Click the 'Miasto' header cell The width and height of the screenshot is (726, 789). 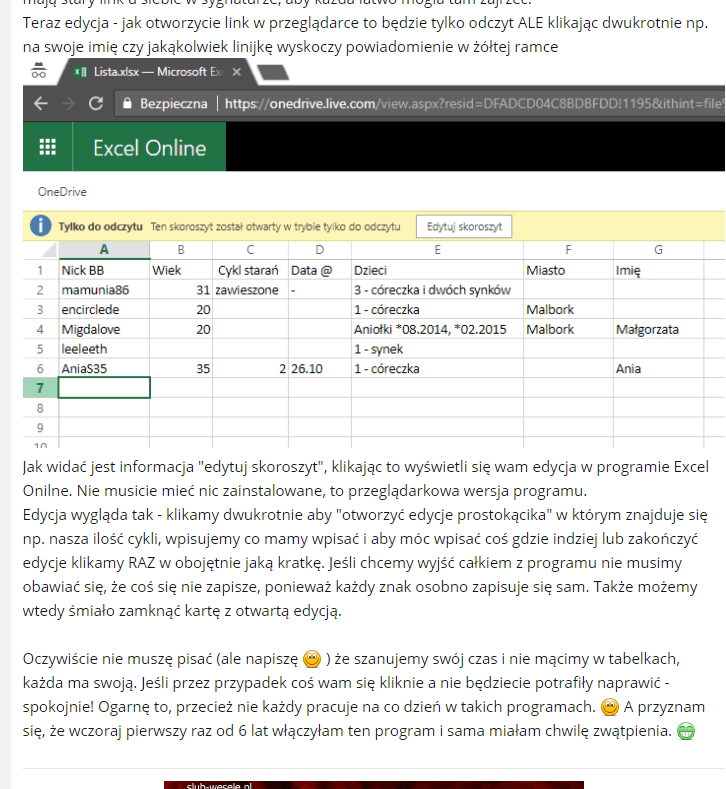(568, 270)
